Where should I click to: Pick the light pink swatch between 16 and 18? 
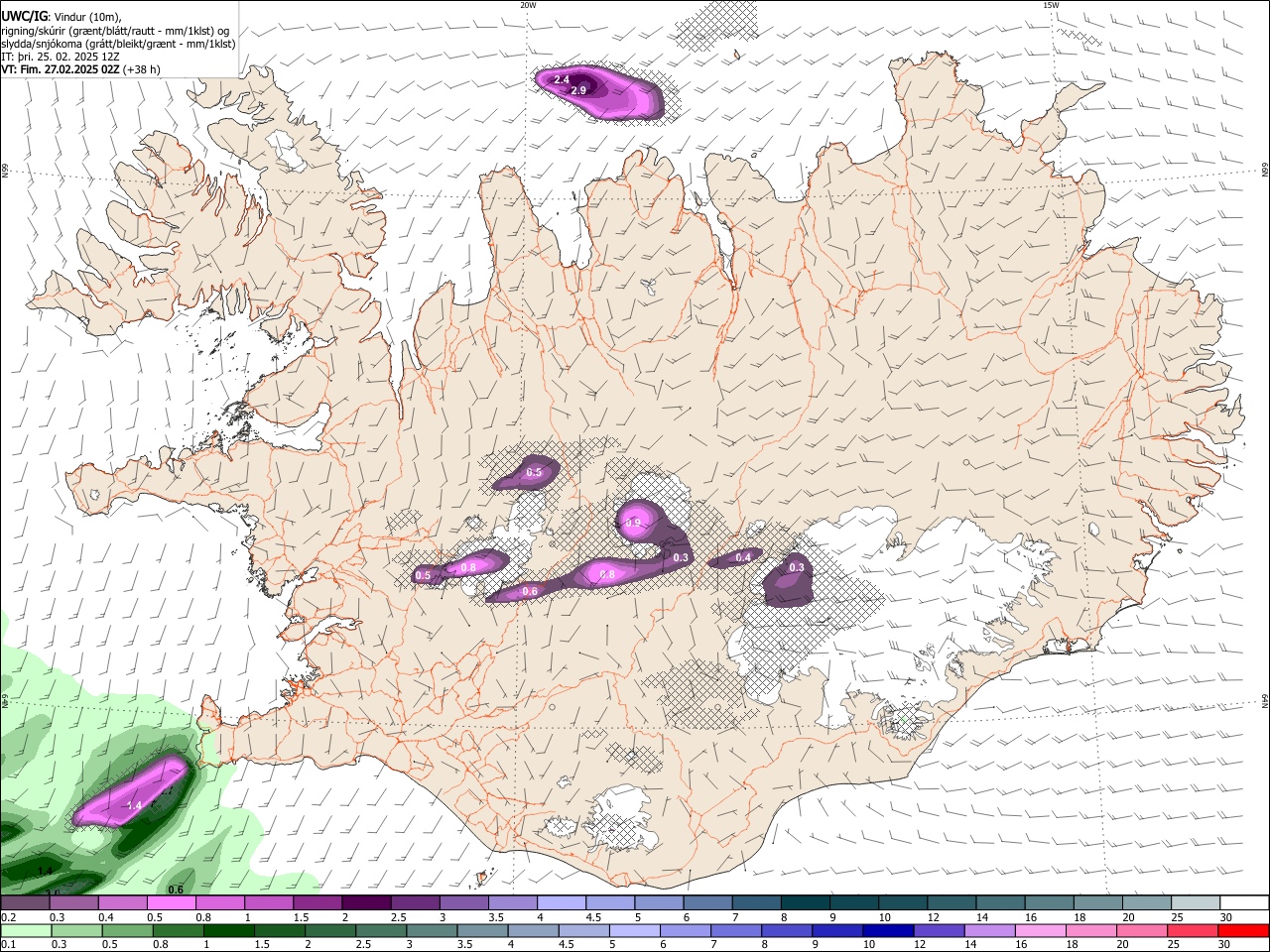tap(1040, 931)
